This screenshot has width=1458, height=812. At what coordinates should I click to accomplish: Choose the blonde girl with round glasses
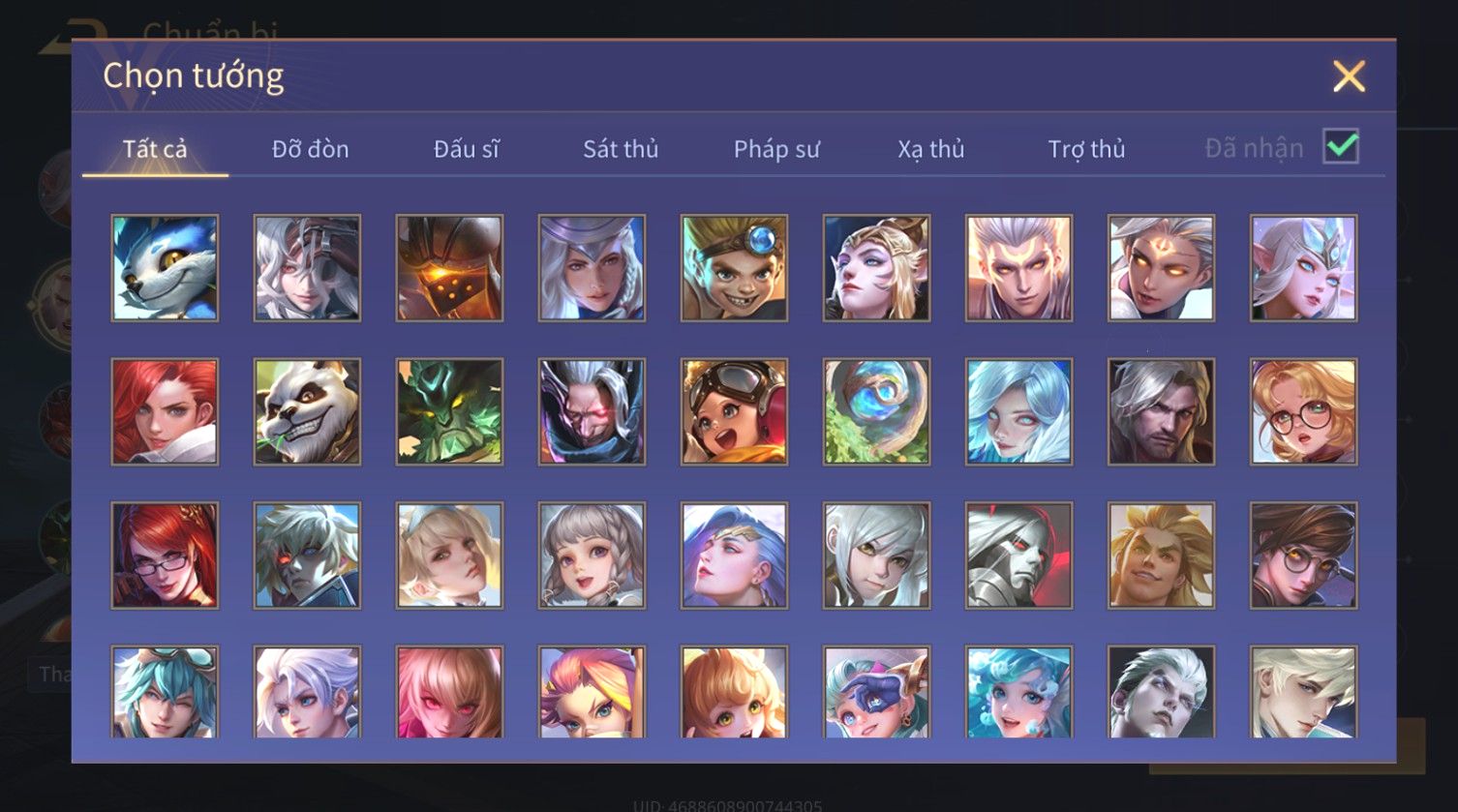tap(1303, 412)
